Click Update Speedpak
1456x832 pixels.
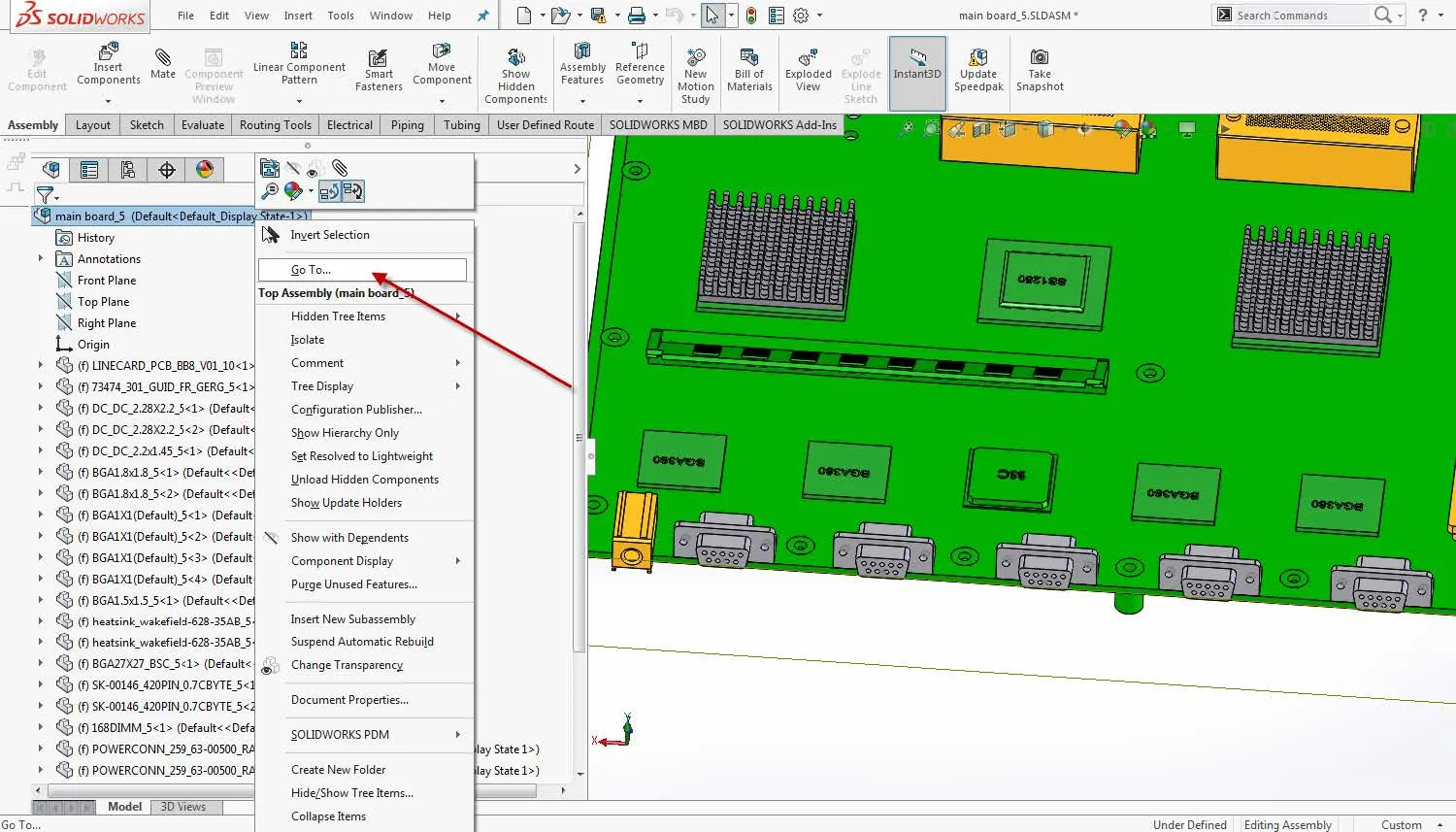[x=978, y=70]
